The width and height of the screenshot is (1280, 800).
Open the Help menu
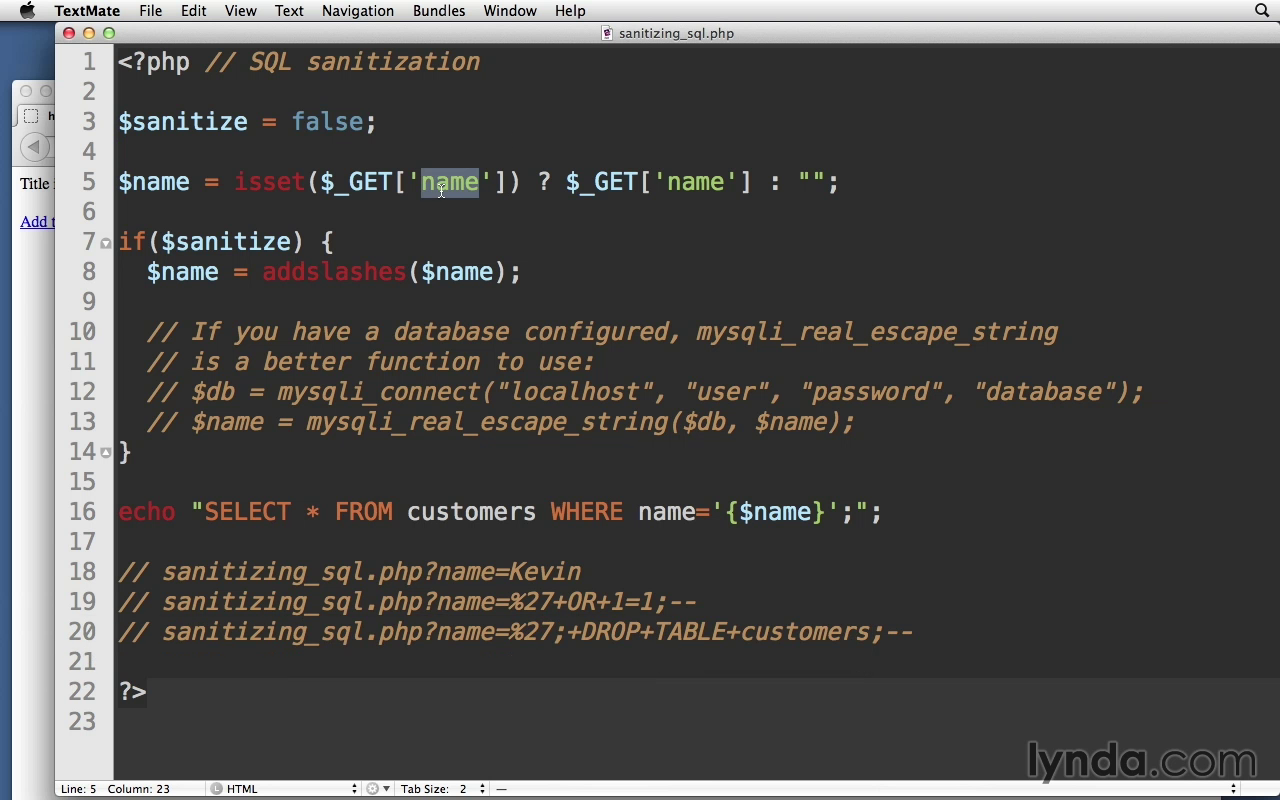[x=570, y=11]
